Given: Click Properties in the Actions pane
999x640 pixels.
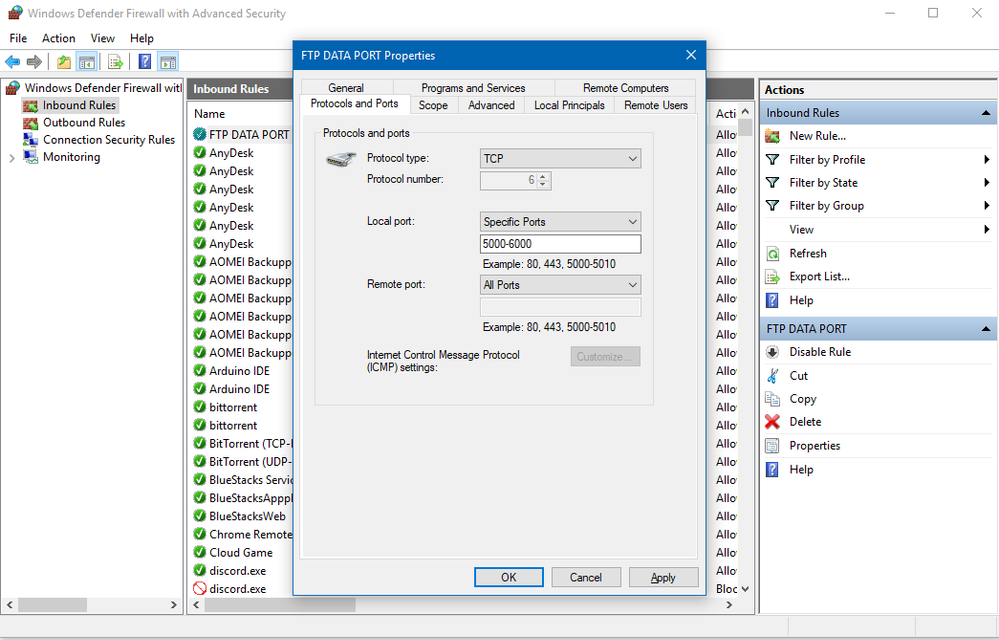Looking at the screenshot, I should click(814, 446).
